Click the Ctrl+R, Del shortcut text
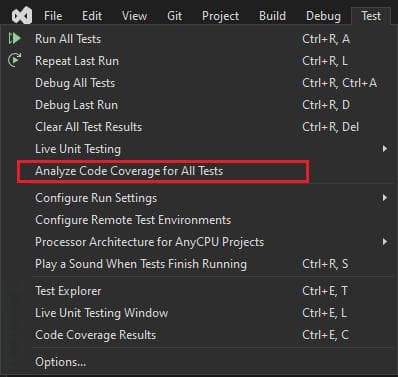398x377 pixels. click(x=330, y=127)
